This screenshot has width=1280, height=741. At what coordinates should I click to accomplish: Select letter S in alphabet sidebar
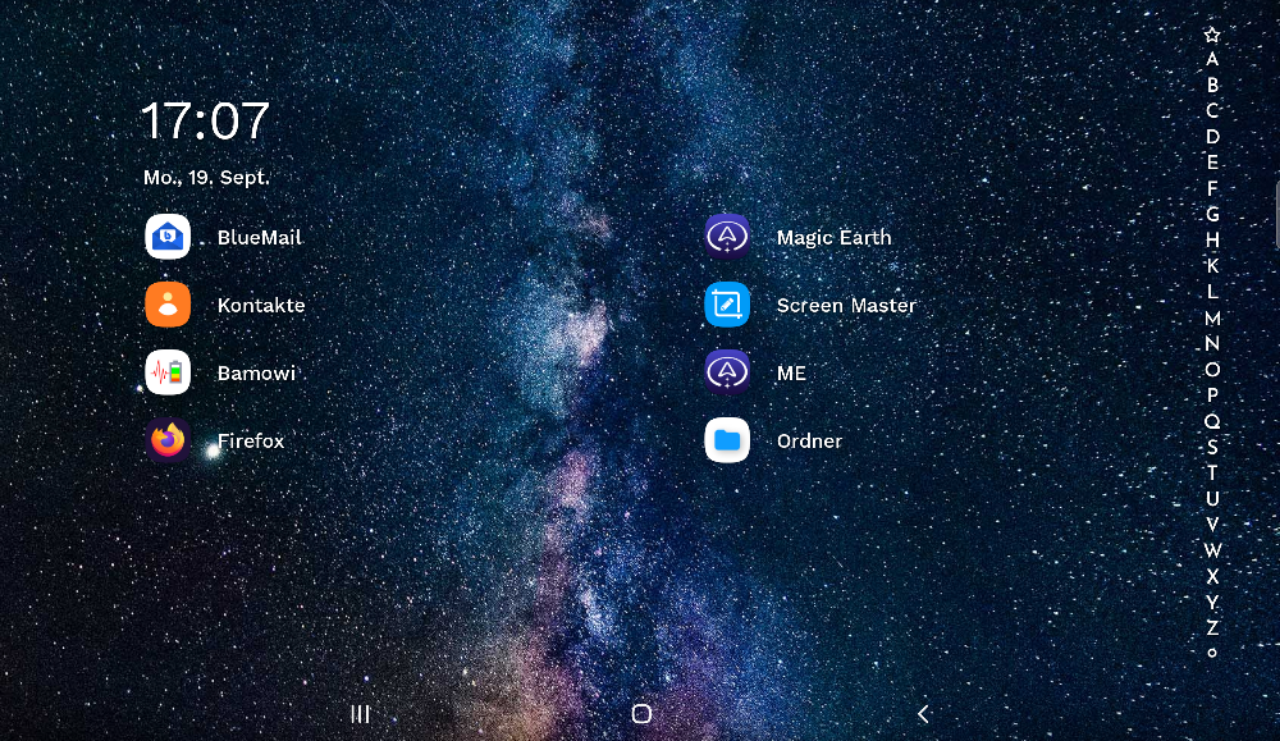[x=1212, y=447]
